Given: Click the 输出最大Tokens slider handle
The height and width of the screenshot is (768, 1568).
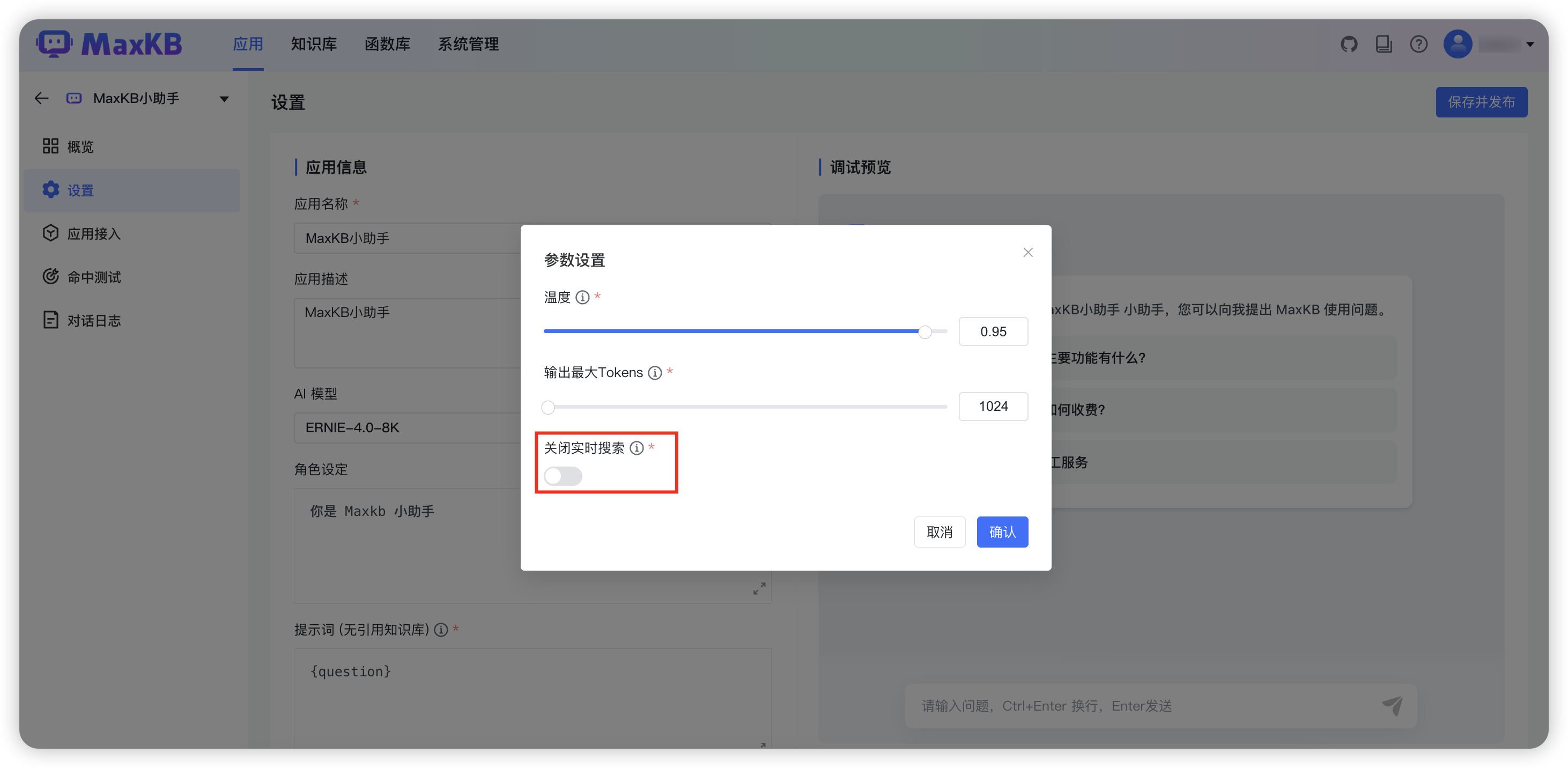Looking at the screenshot, I should (549, 407).
